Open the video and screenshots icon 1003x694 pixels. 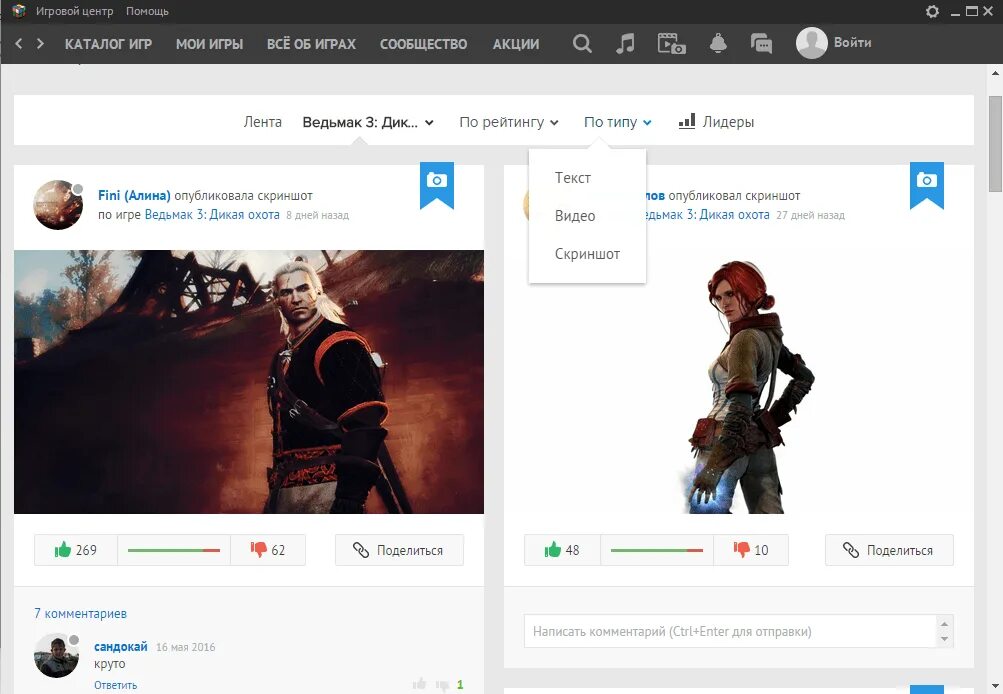pos(671,43)
